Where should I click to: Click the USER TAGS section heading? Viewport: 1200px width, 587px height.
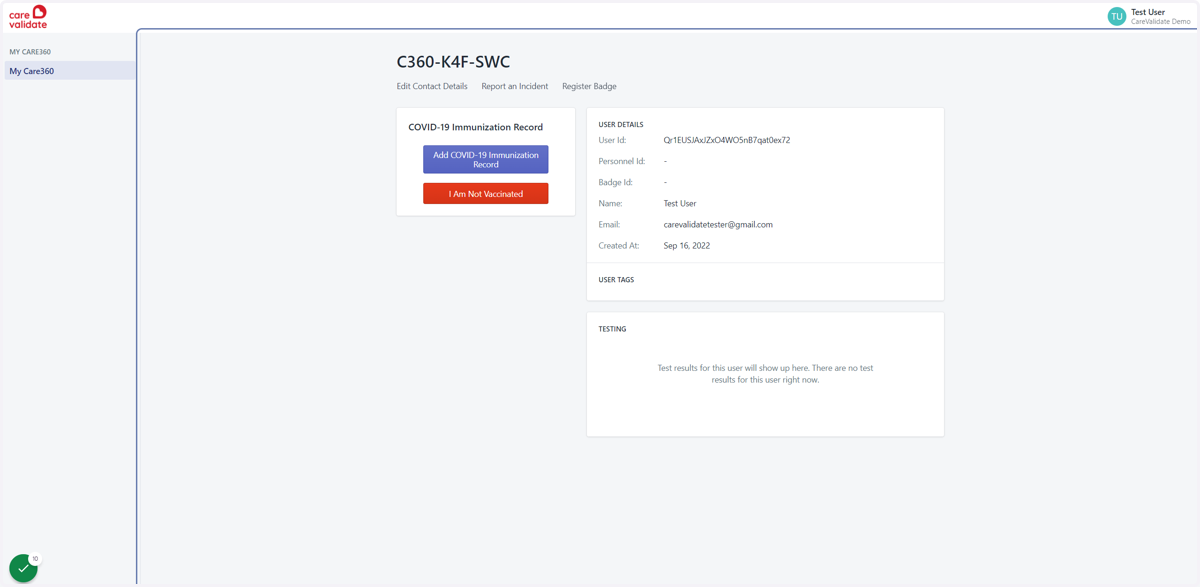616,280
